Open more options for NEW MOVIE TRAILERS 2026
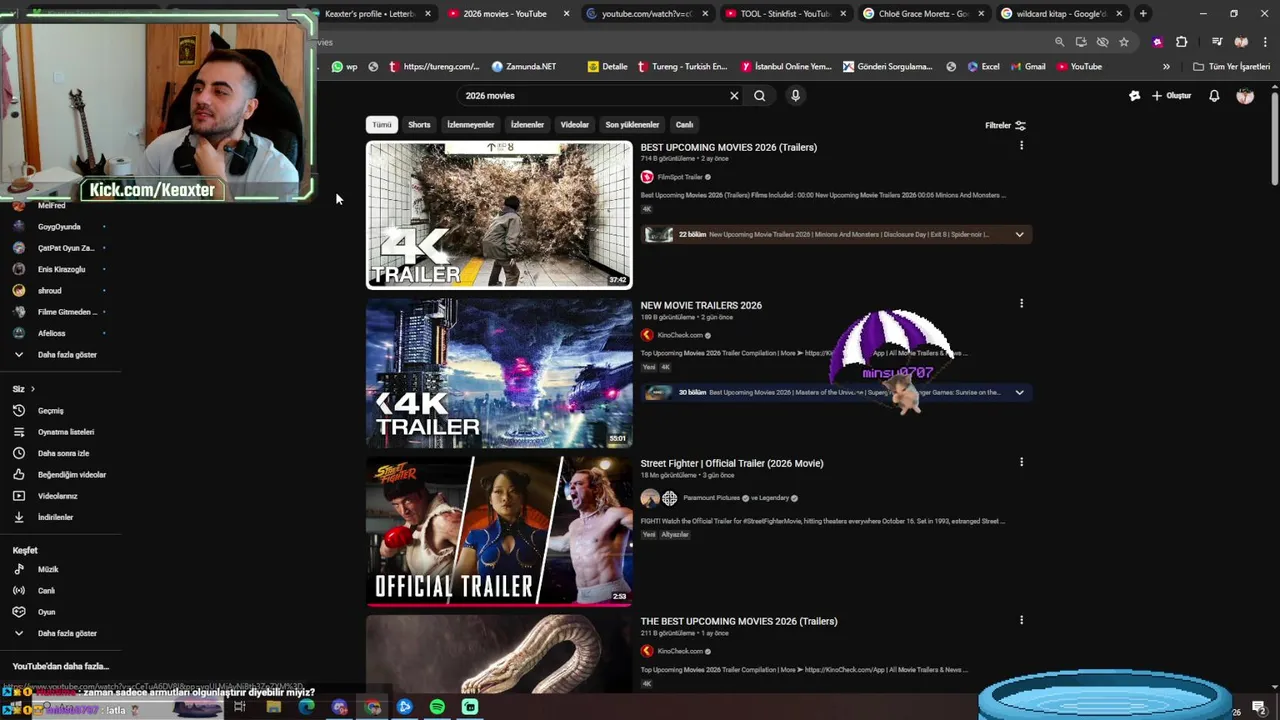1280x720 pixels. (x=1021, y=304)
